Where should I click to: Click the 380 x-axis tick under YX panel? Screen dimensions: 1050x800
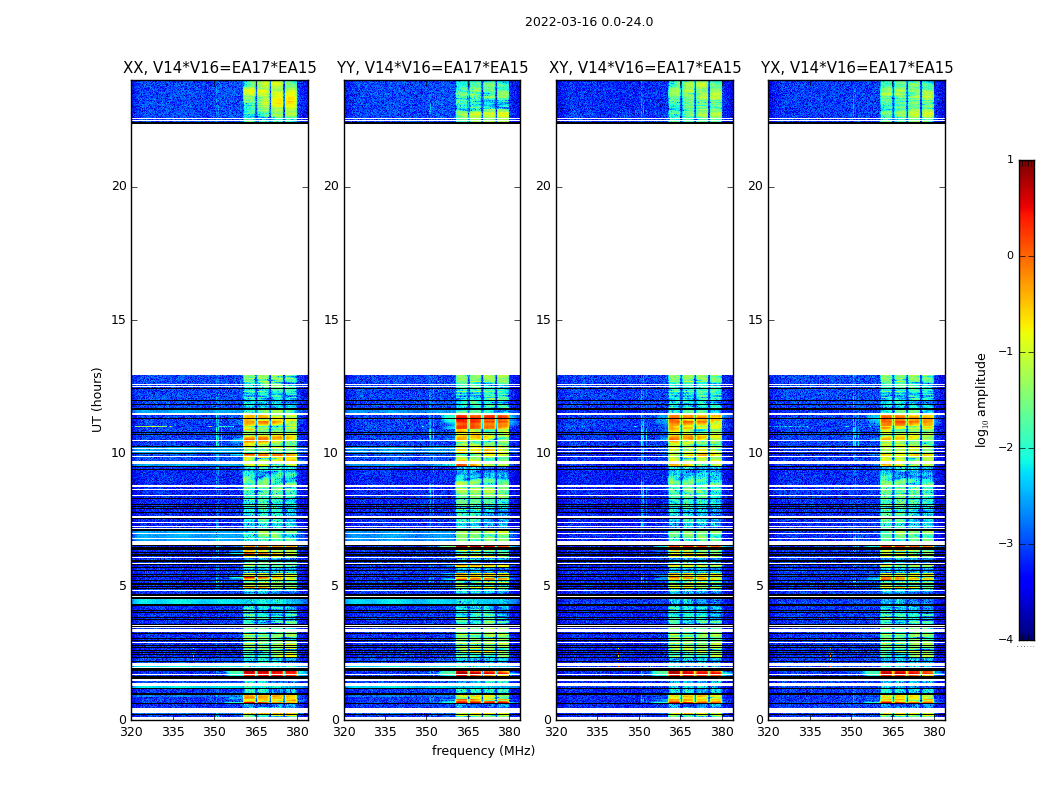point(934,732)
